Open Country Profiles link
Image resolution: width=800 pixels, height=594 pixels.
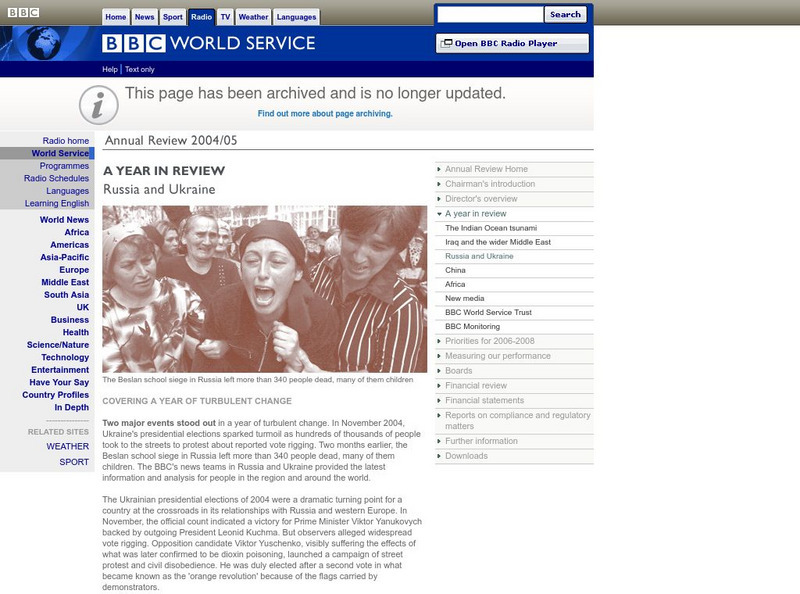tap(56, 395)
